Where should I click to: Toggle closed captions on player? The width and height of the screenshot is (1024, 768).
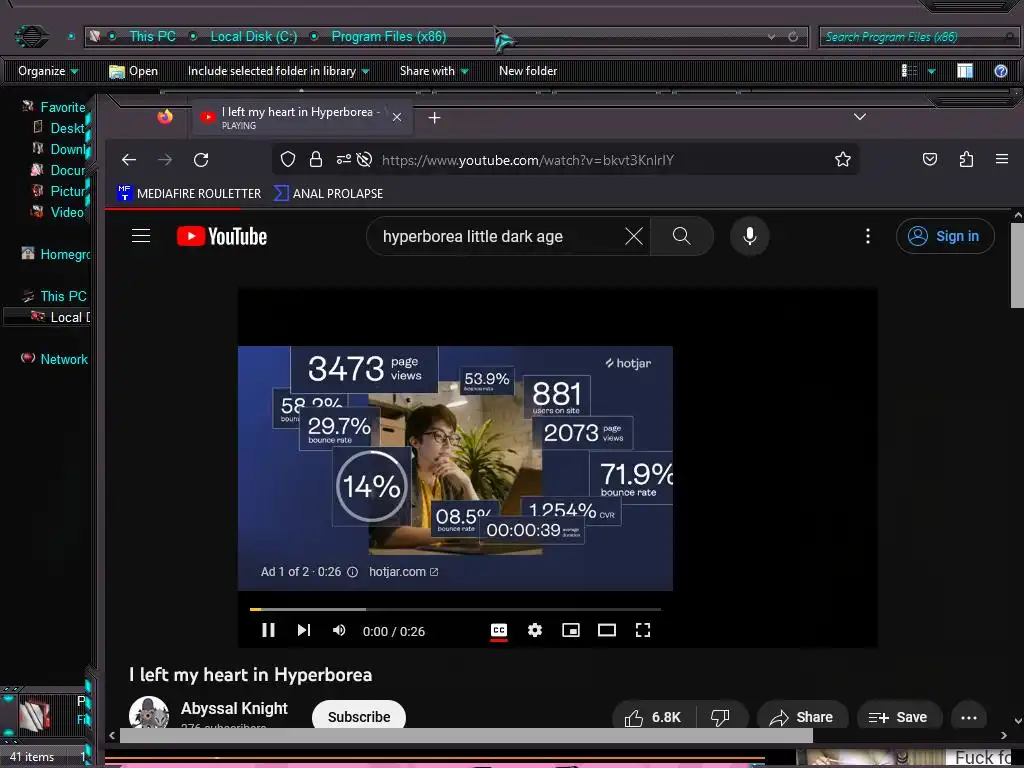coord(499,630)
